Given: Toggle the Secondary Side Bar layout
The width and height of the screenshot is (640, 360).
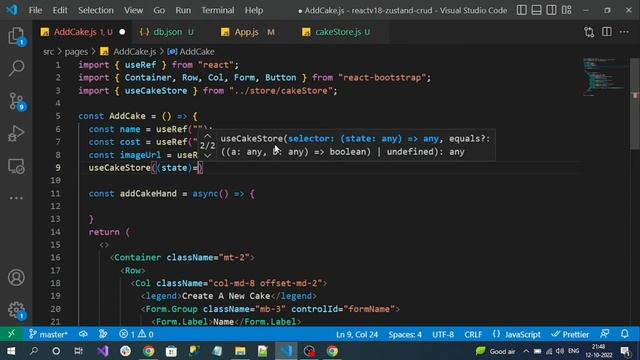Looking at the screenshot, I should tap(551, 10).
